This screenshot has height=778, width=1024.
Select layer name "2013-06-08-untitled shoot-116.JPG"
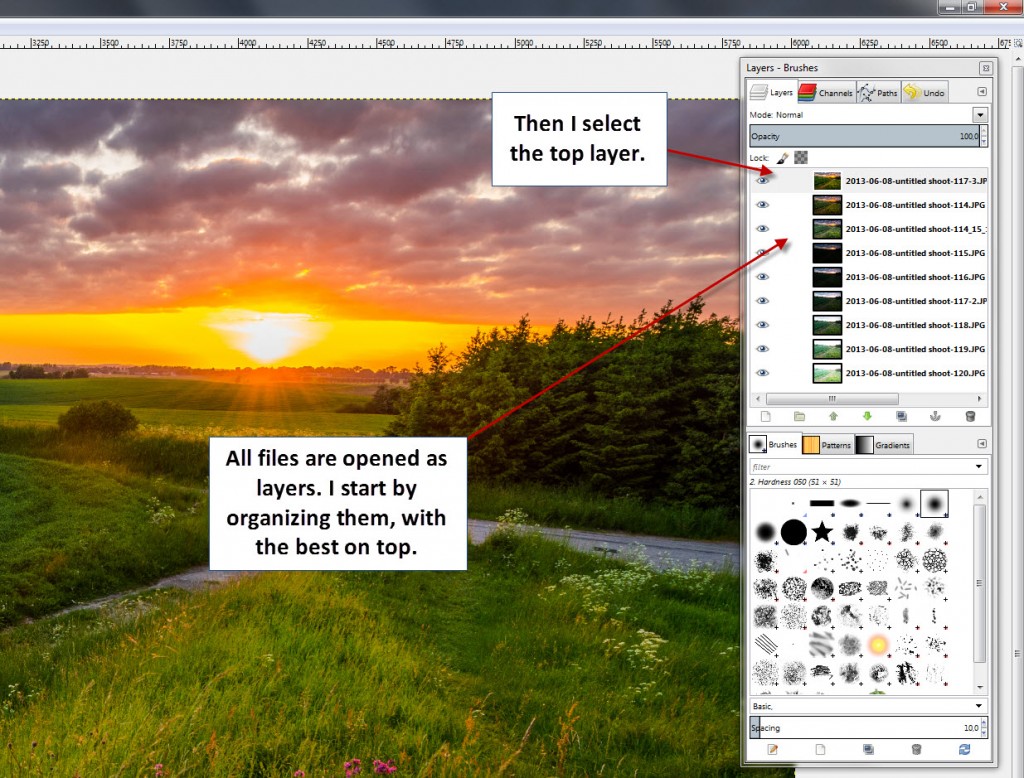(x=915, y=277)
